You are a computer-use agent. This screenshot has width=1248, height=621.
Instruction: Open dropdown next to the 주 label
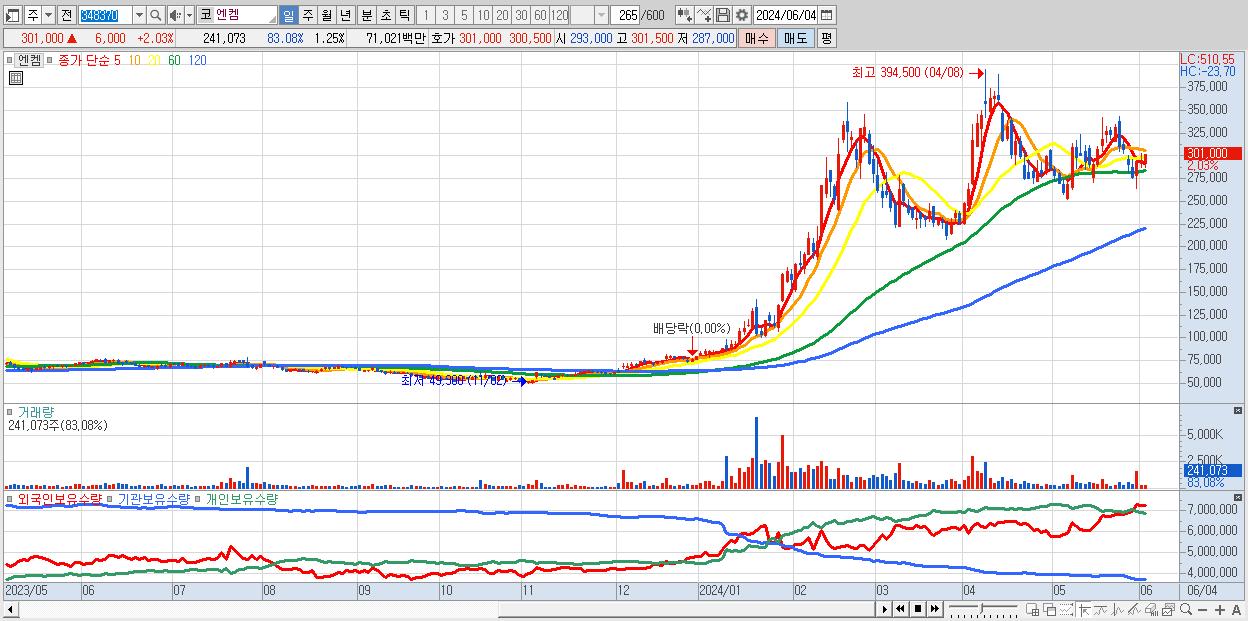tap(48, 15)
